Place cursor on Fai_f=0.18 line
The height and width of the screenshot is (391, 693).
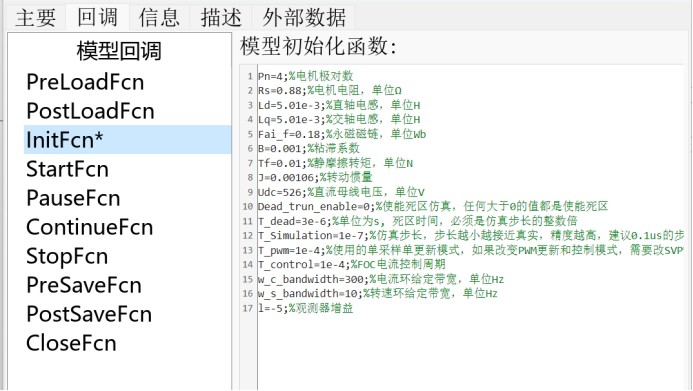(342, 134)
